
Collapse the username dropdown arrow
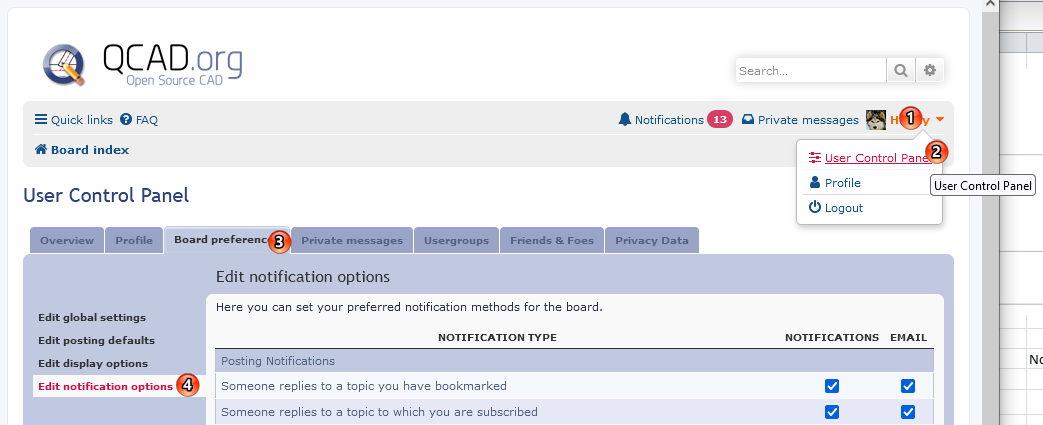(x=940, y=120)
